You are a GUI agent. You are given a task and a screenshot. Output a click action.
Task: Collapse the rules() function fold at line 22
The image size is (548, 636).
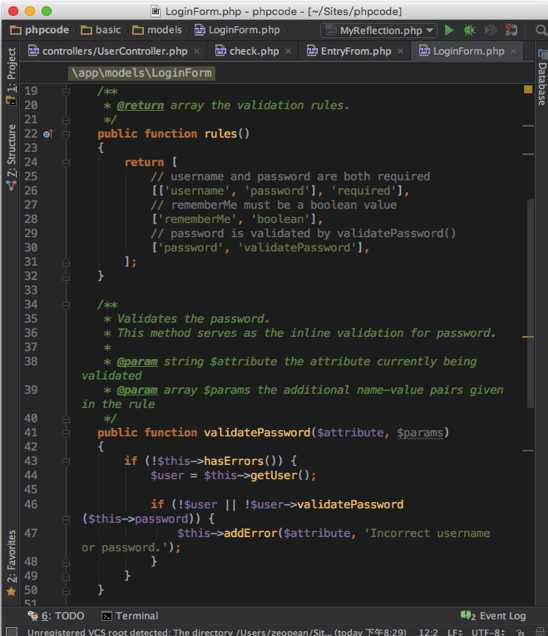[67, 134]
